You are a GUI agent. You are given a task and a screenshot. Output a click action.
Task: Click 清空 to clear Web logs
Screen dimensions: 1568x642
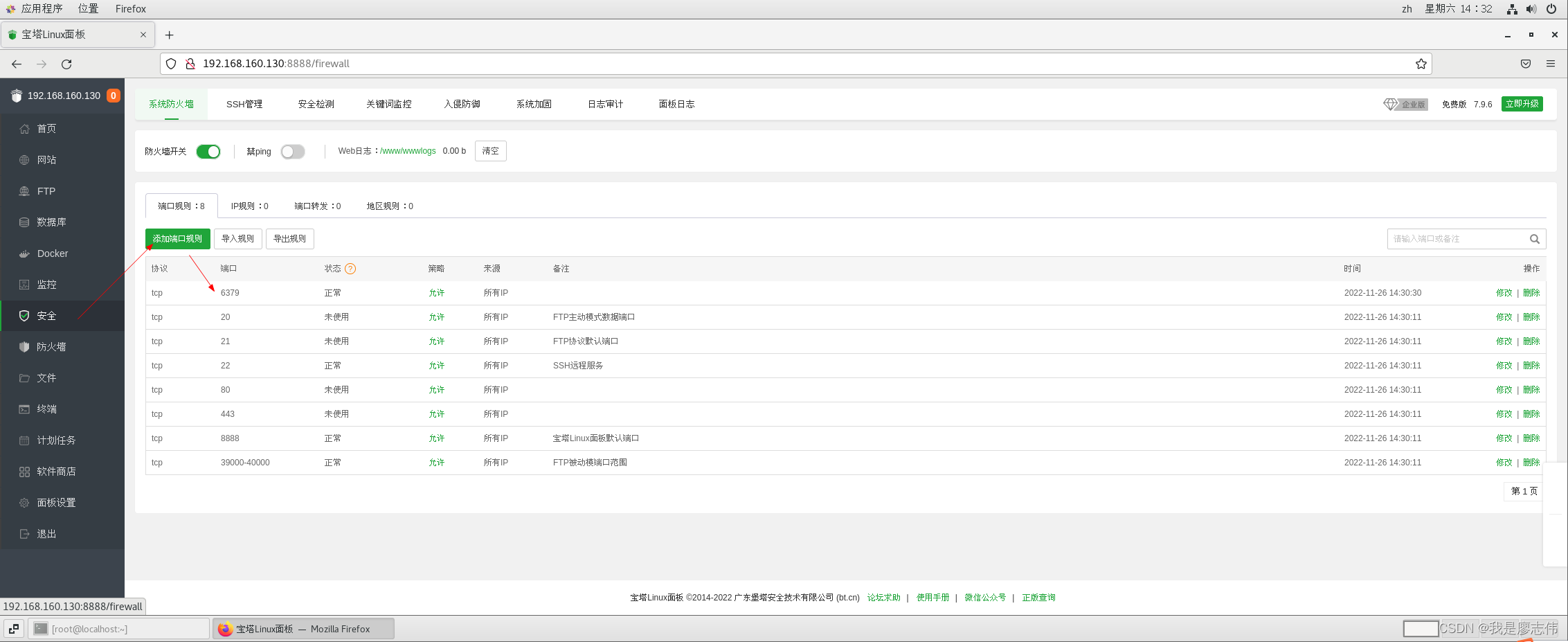(491, 151)
